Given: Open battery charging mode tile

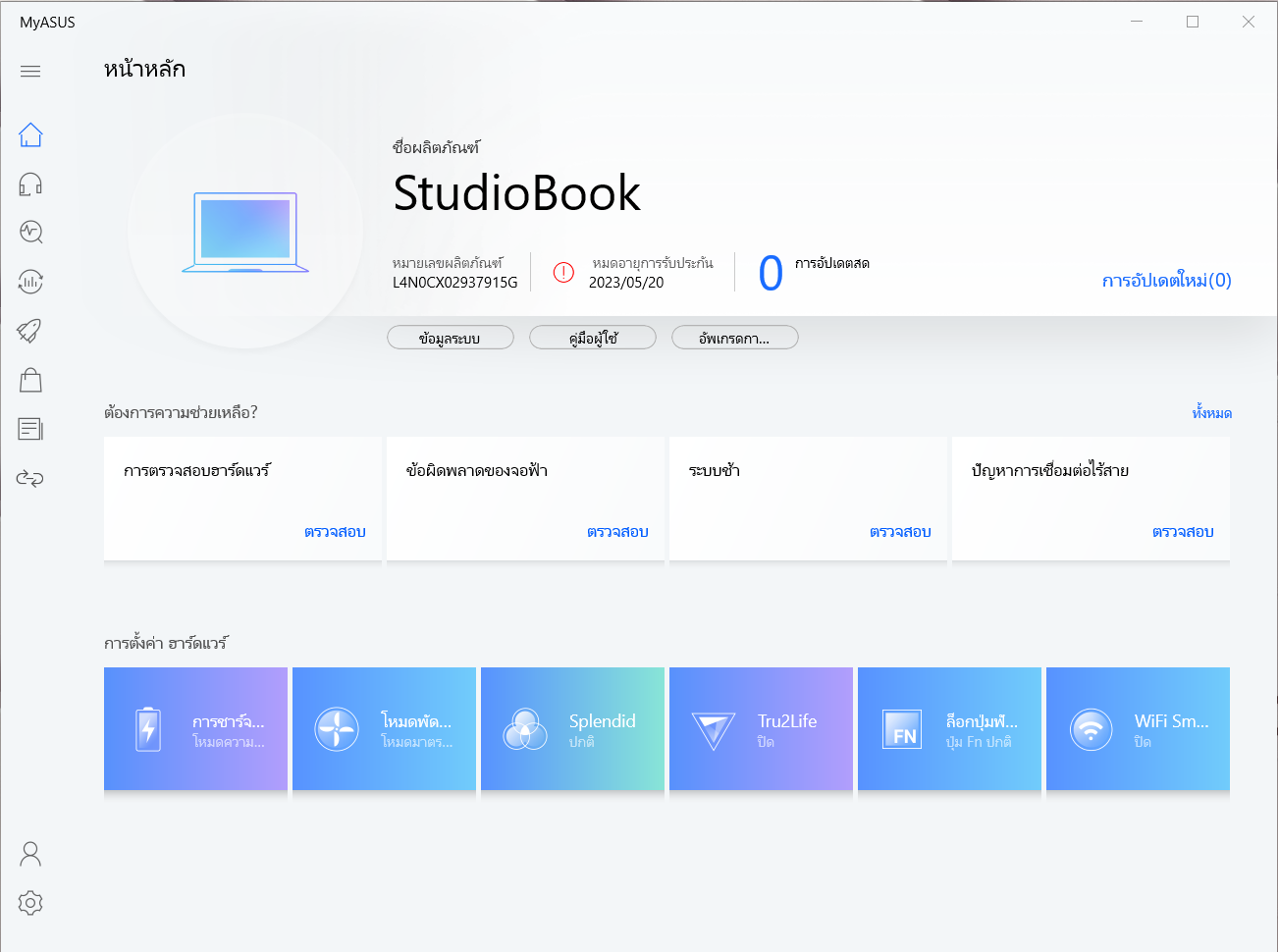Looking at the screenshot, I should (x=195, y=729).
